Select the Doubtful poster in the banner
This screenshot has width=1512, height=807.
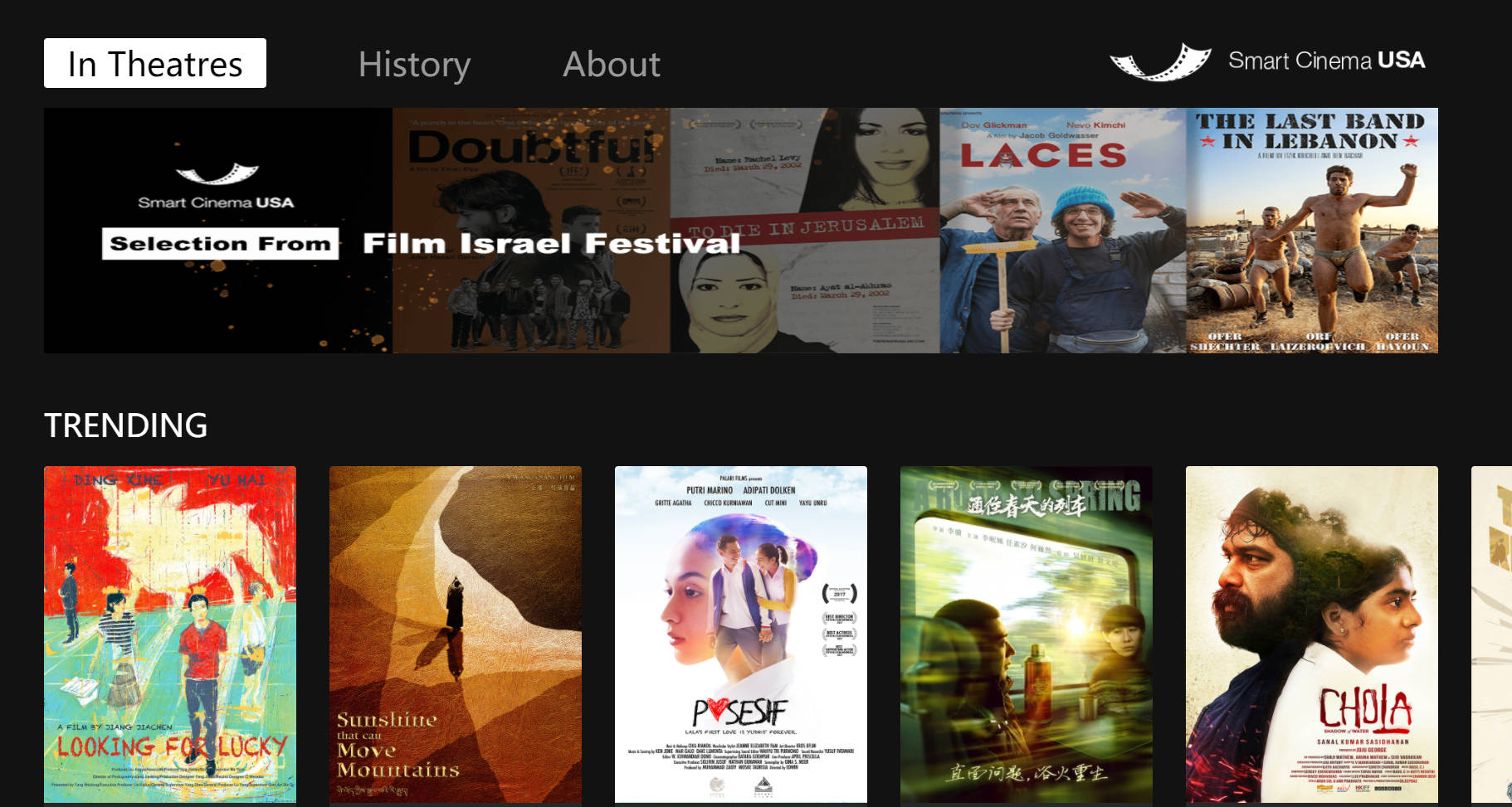tap(531, 231)
